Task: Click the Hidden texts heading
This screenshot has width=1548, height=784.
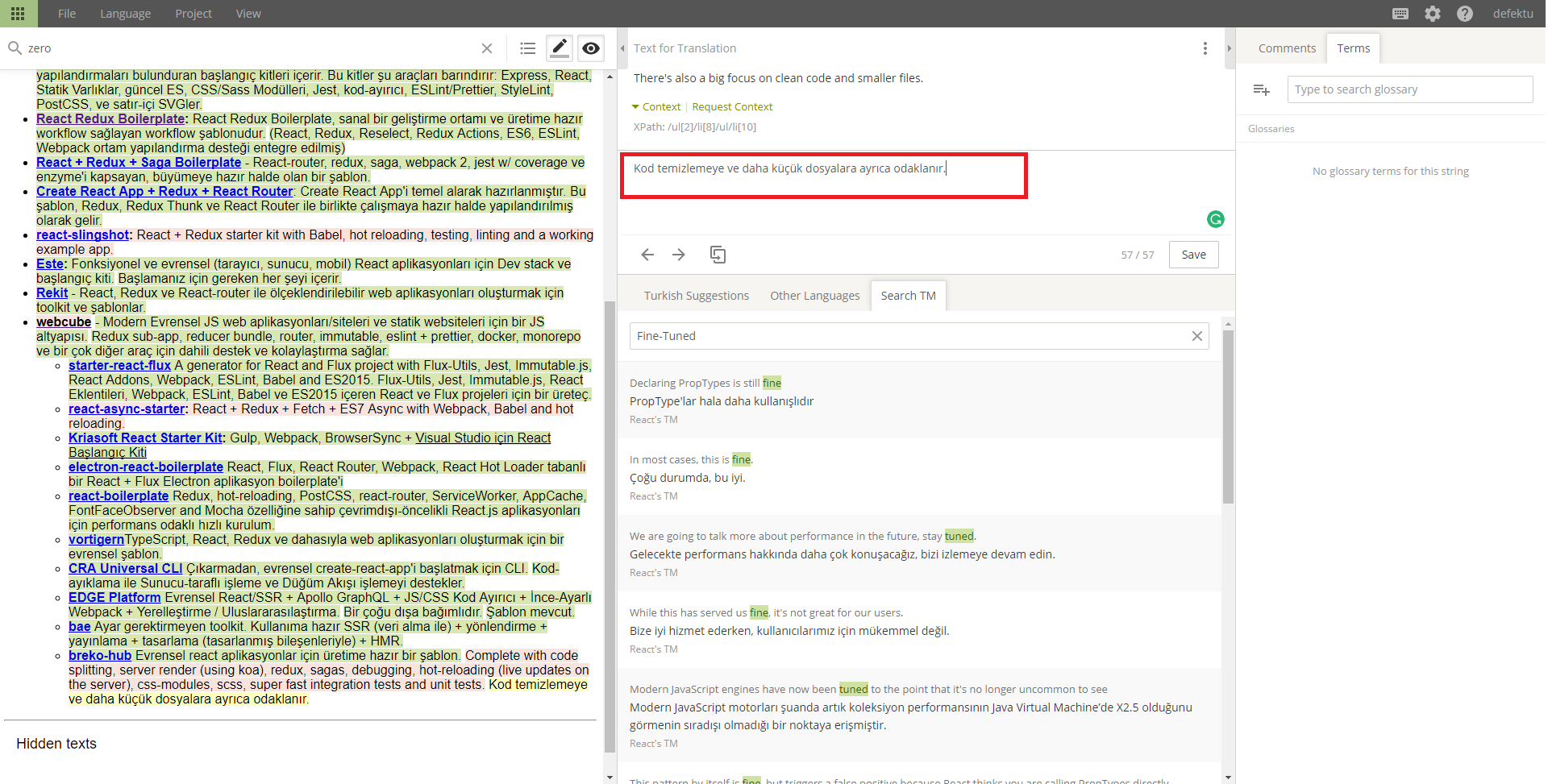Action: click(56, 744)
